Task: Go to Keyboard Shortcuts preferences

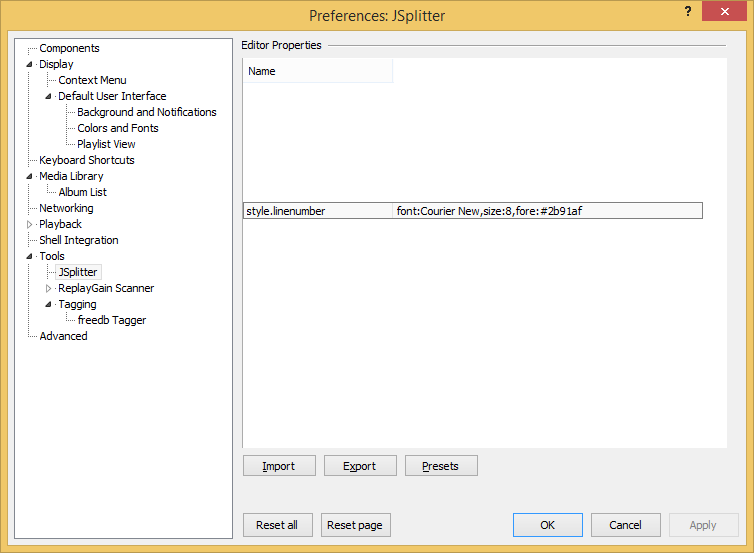Action: coord(86,160)
